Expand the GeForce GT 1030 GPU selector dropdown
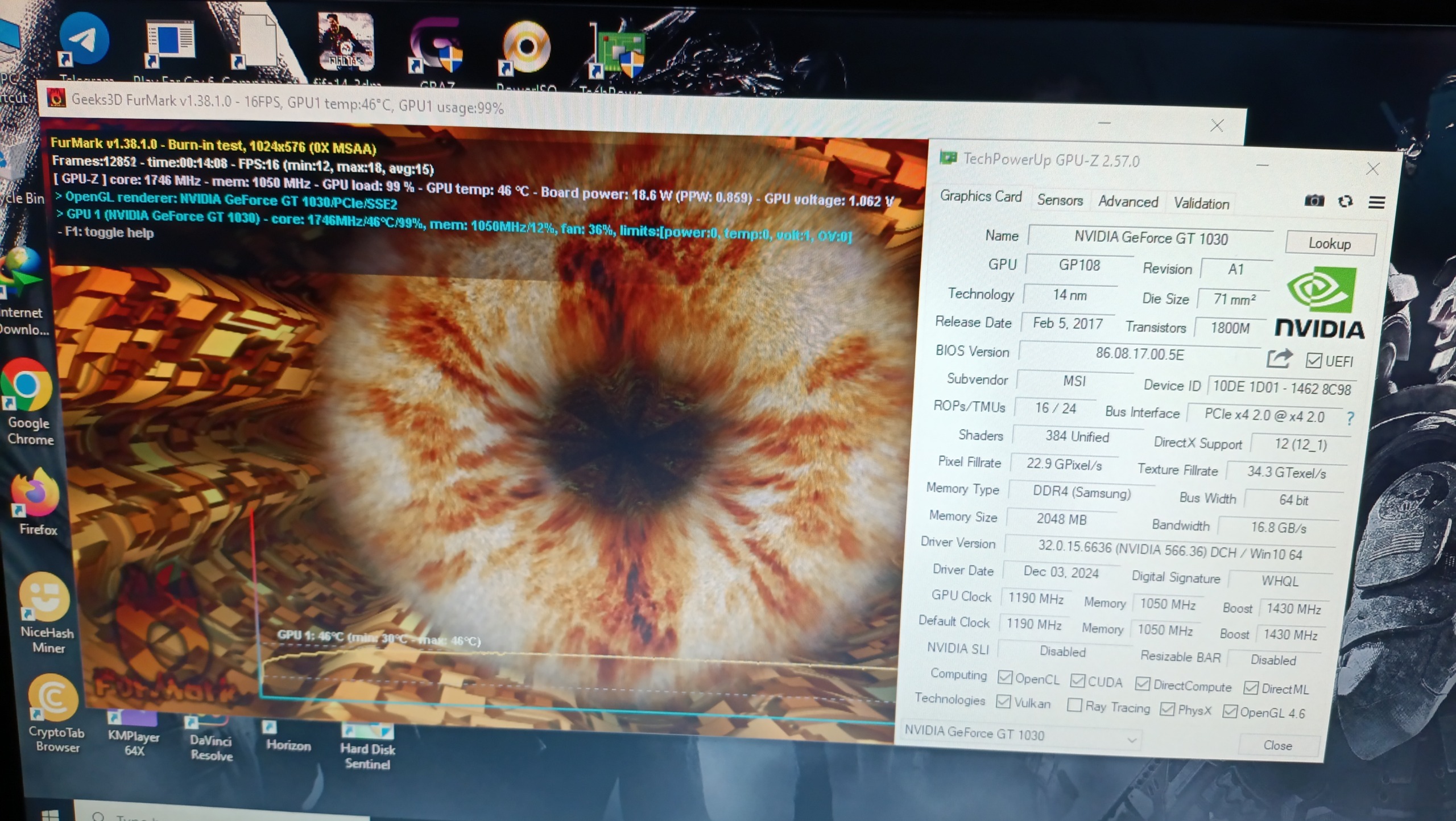The width and height of the screenshot is (1456, 821). [x=1132, y=740]
